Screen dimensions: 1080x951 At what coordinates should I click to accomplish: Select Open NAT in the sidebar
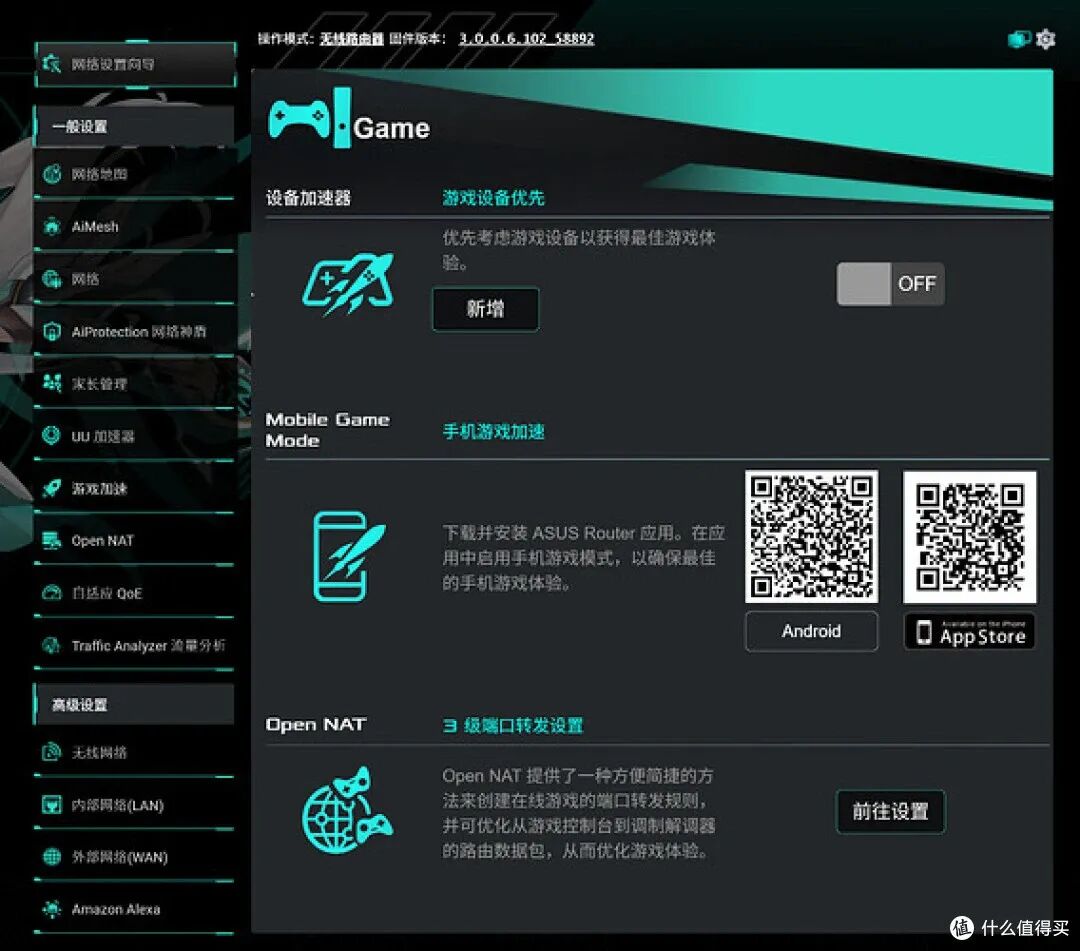[134, 541]
